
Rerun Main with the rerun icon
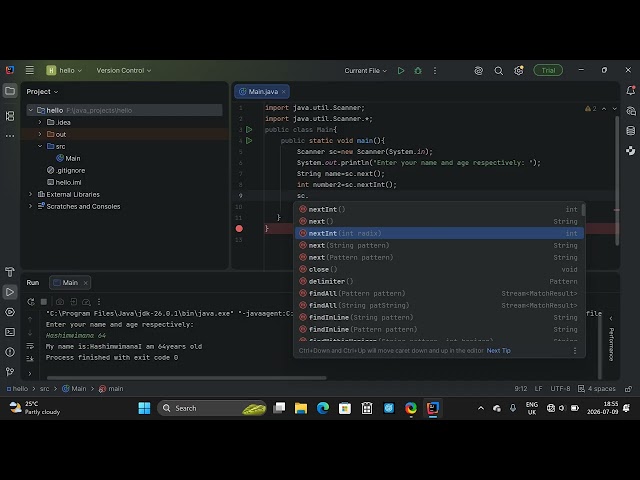31,302
